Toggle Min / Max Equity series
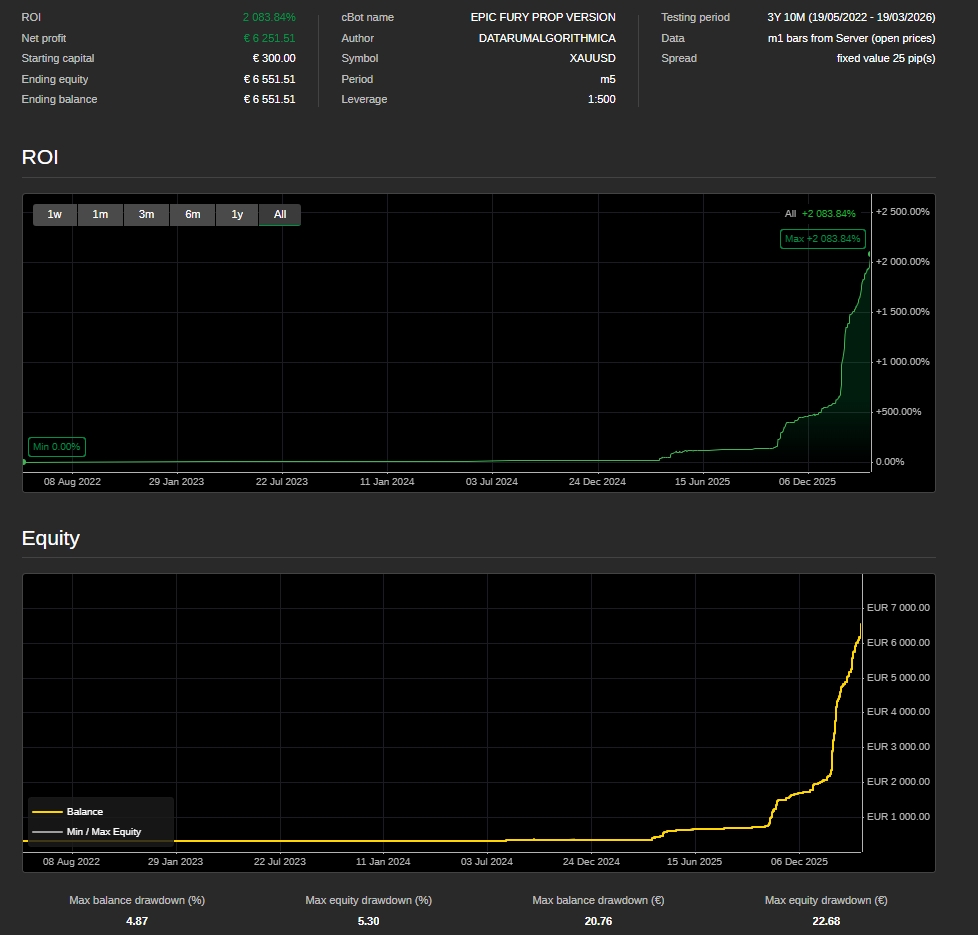 coord(104,832)
